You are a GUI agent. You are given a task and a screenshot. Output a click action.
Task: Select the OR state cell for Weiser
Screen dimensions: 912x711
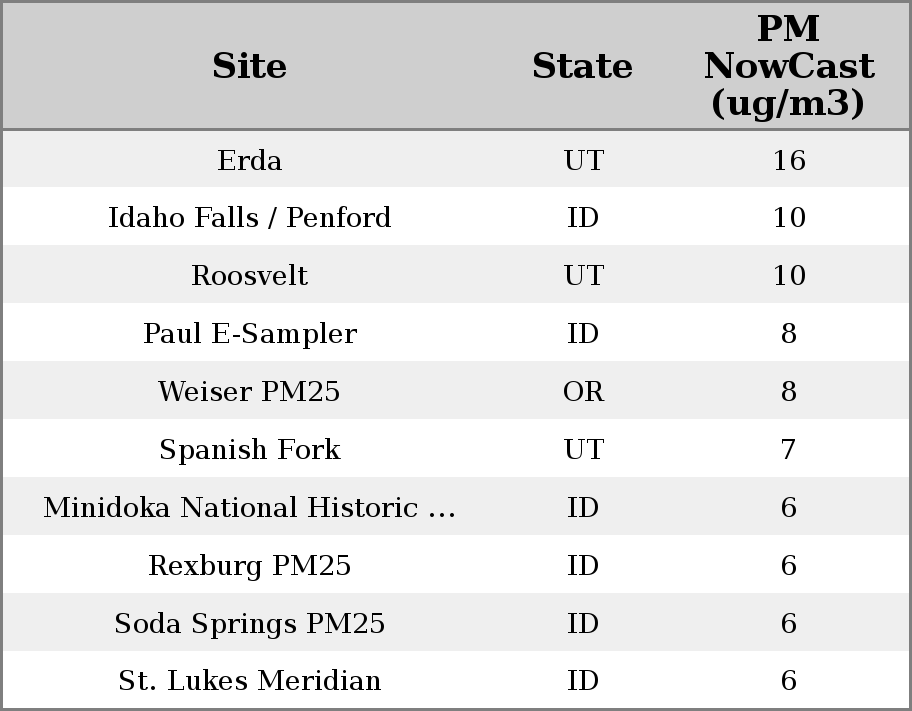(x=583, y=392)
